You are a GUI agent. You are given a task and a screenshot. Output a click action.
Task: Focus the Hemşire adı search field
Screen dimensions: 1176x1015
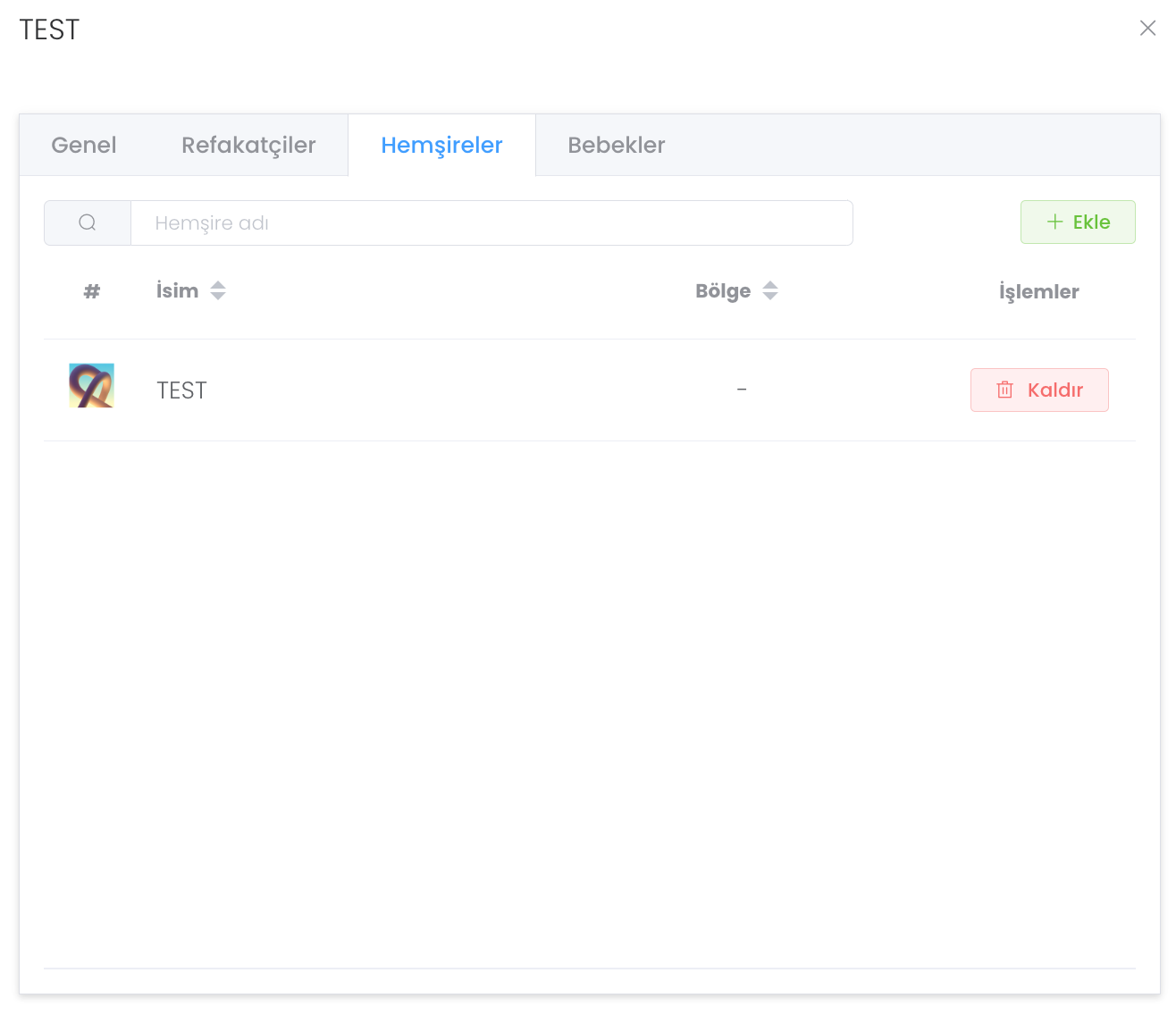[491, 223]
